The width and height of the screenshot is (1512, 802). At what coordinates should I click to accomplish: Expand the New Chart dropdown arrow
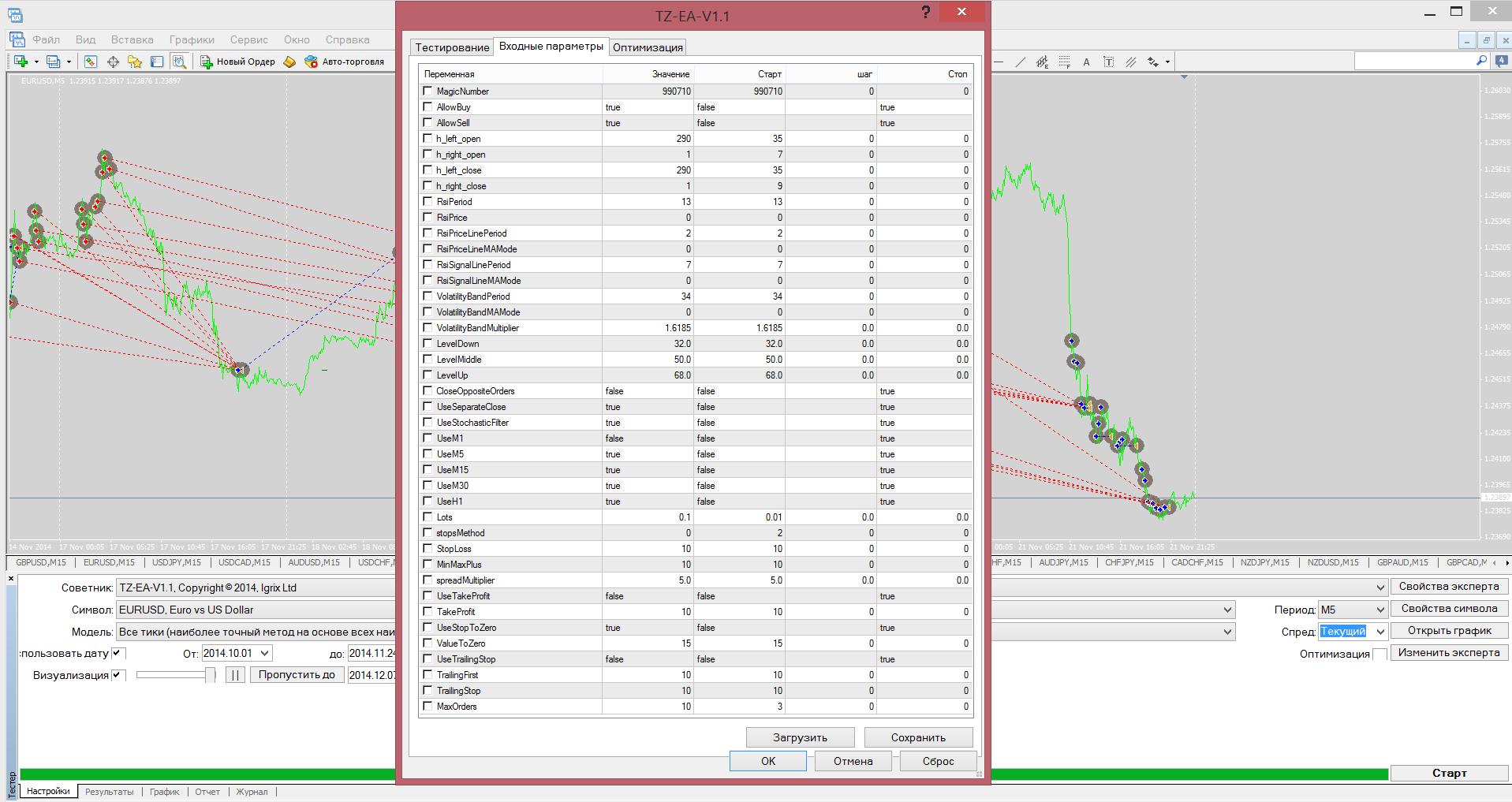tap(36, 62)
